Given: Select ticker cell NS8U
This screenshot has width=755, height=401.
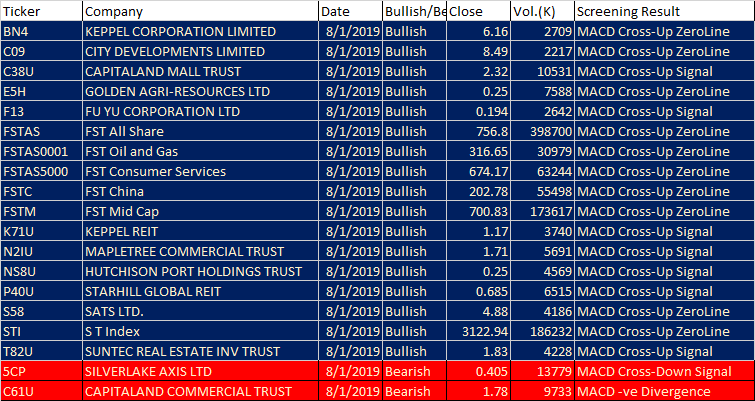Looking at the screenshot, I should coord(41,272).
